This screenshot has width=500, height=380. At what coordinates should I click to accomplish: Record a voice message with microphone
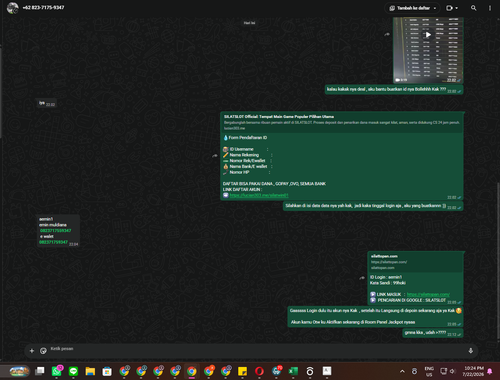pos(471,351)
